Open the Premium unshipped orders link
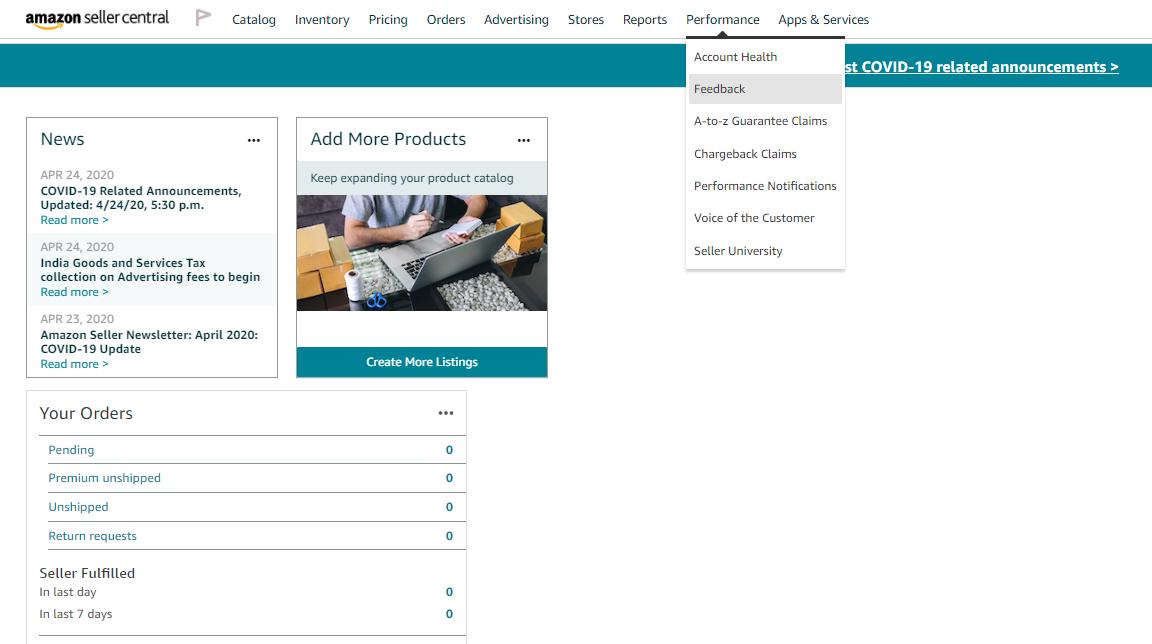This screenshot has width=1152, height=644. (104, 478)
